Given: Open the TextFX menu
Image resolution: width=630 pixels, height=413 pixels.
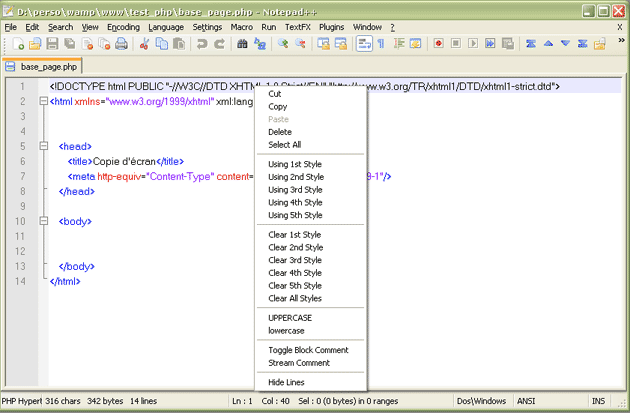Looking at the screenshot, I should (298, 27).
